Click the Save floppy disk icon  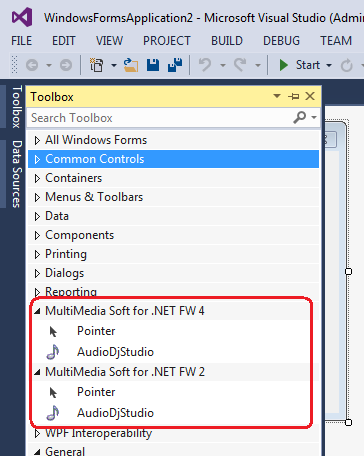(153, 65)
